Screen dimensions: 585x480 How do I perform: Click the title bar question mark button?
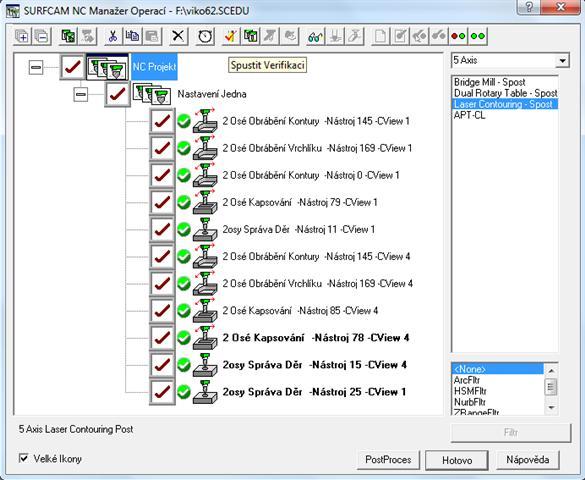530,7
